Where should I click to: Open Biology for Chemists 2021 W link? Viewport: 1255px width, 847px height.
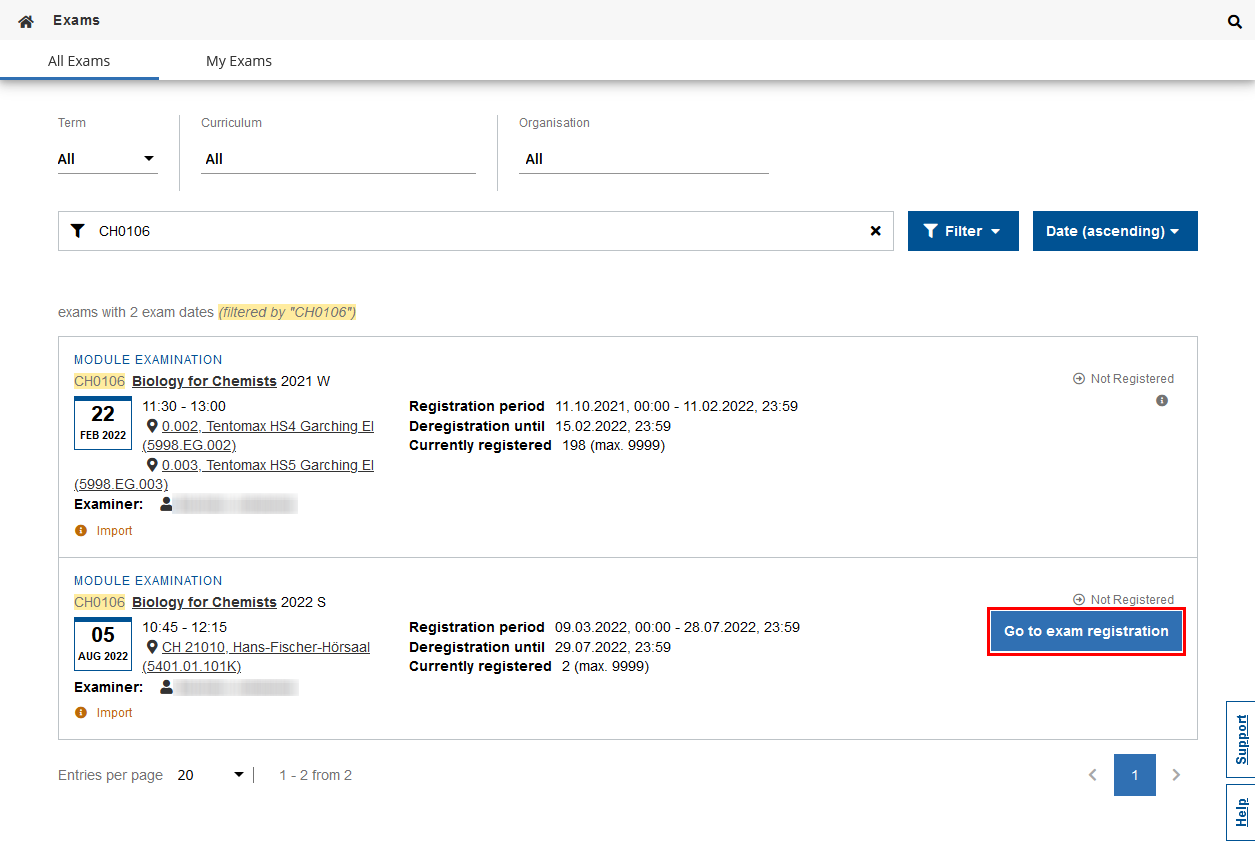[x=204, y=381]
